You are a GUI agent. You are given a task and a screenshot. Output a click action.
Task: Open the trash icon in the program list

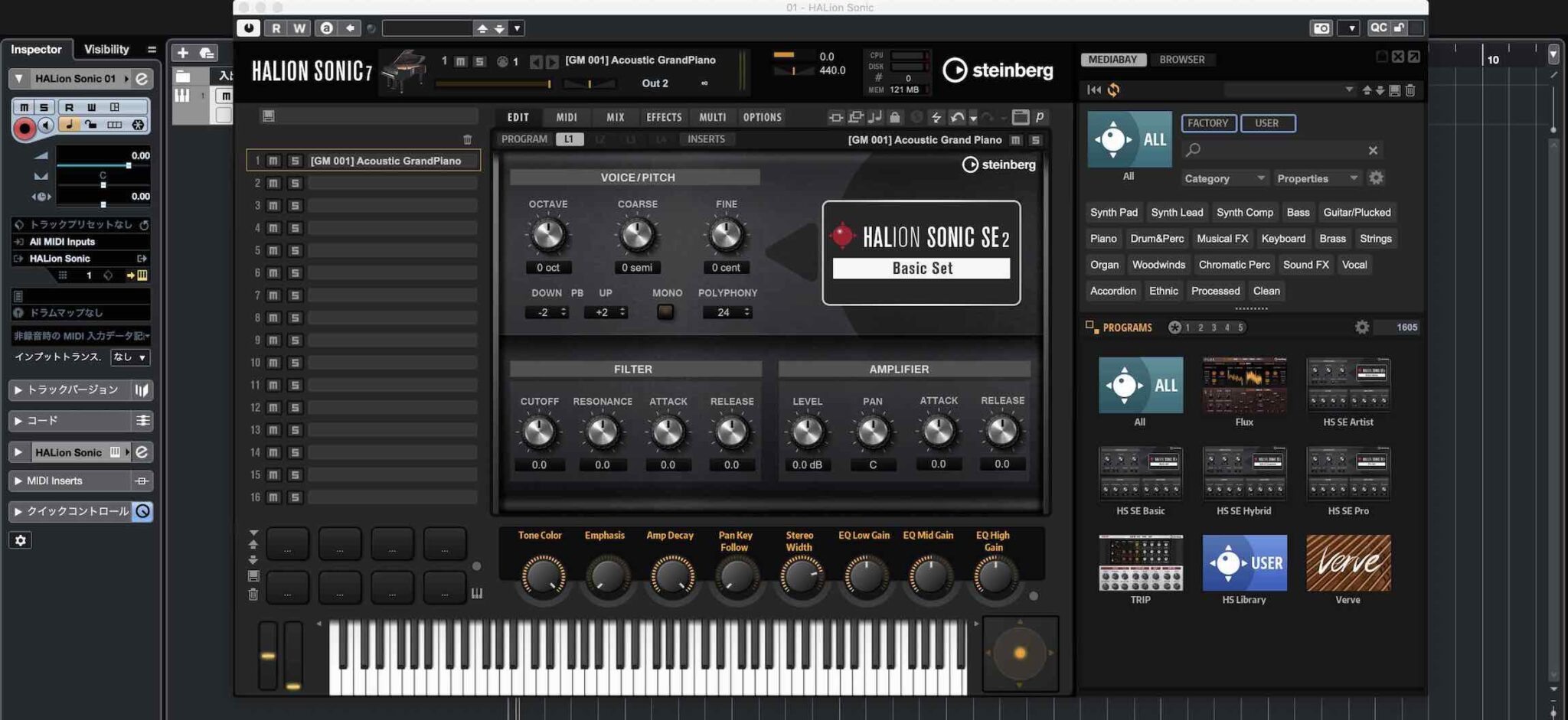click(x=469, y=139)
